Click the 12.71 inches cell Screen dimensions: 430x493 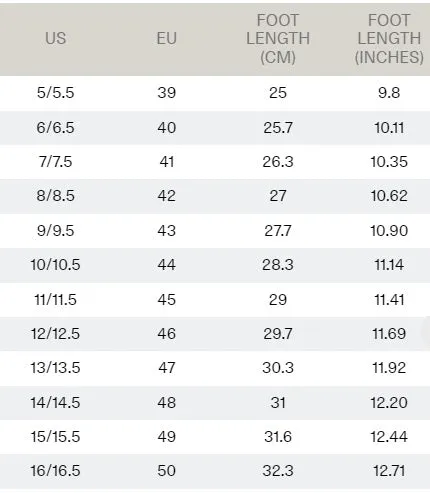tap(389, 471)
